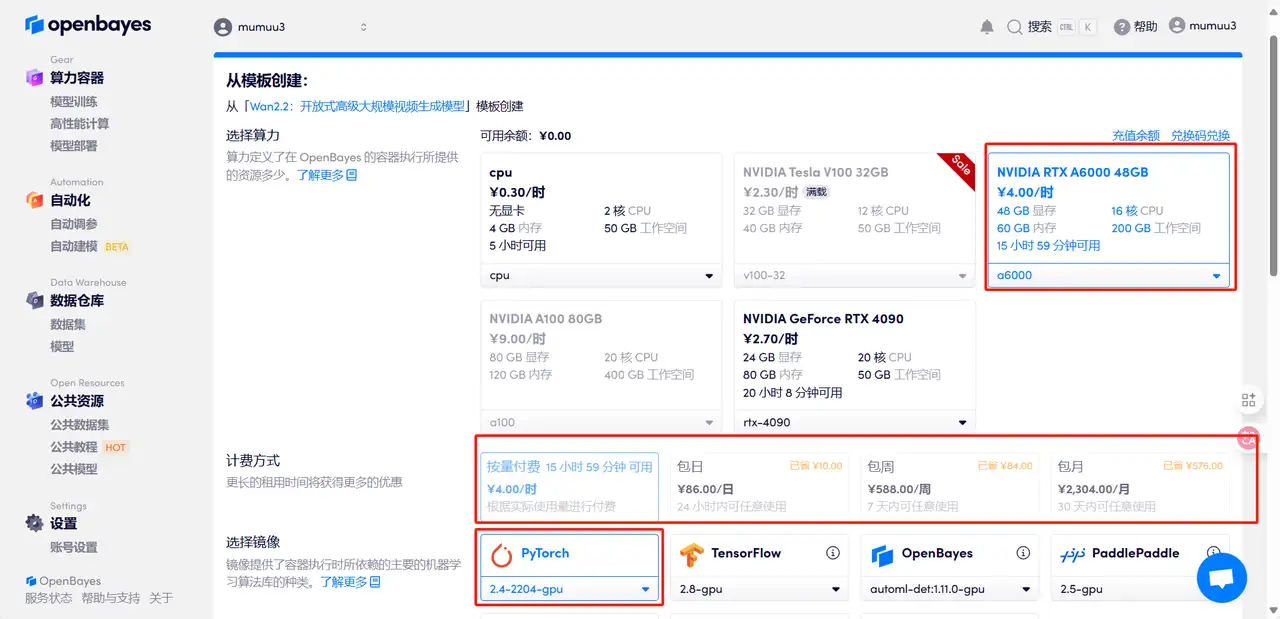Open the chat support bubble
This screenshot has height=619, width=1280.
(x=1222, y=578)
